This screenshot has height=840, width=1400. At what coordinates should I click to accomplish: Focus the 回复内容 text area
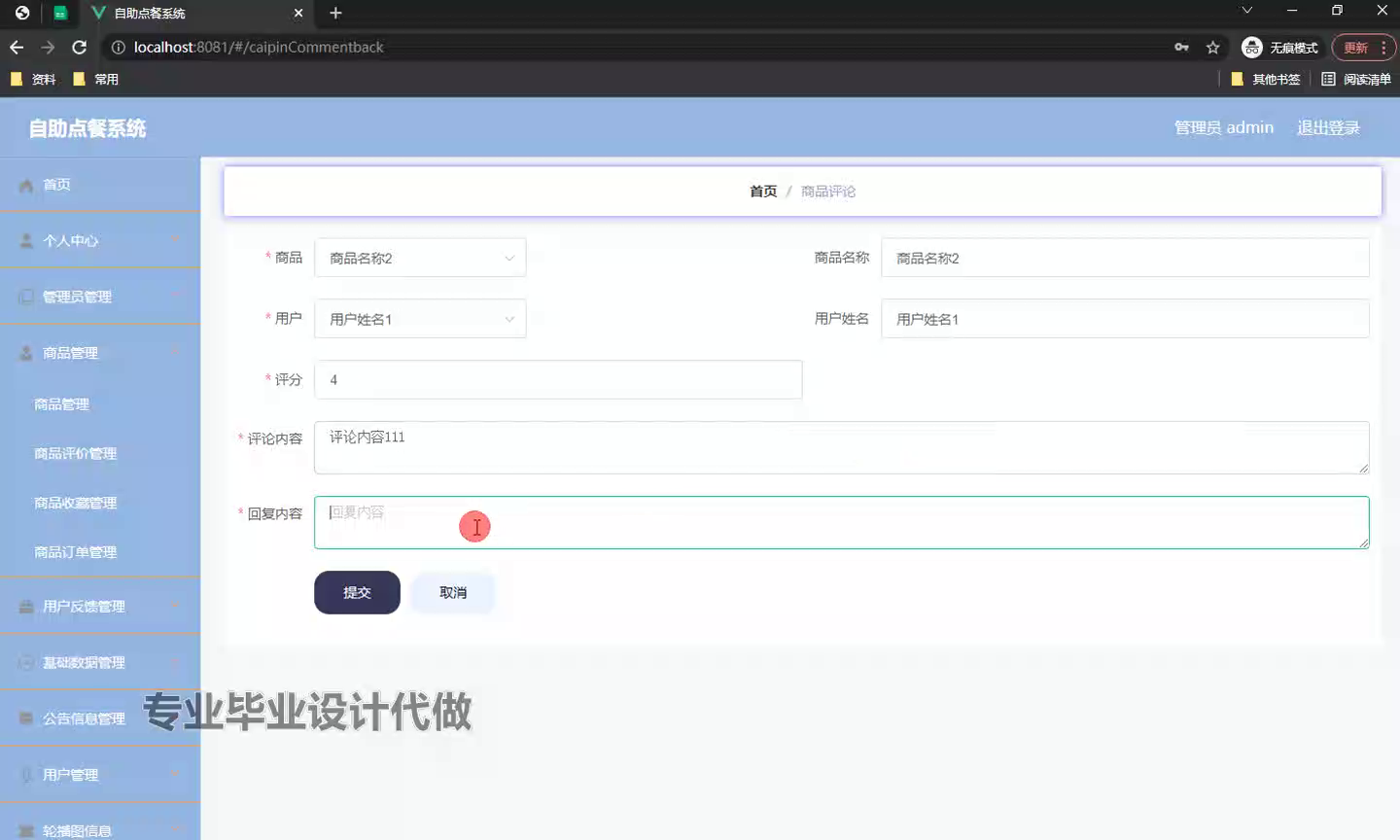[841, 522]
